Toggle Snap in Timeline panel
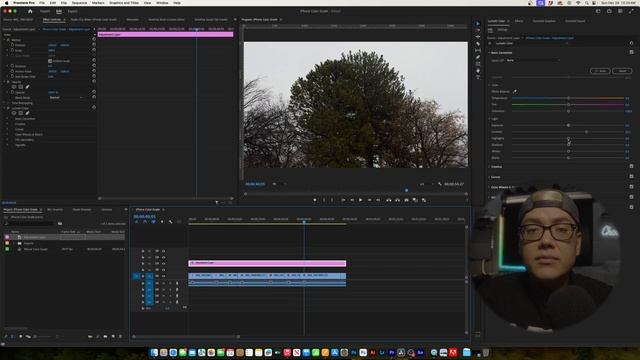 [x=145, y=222]
